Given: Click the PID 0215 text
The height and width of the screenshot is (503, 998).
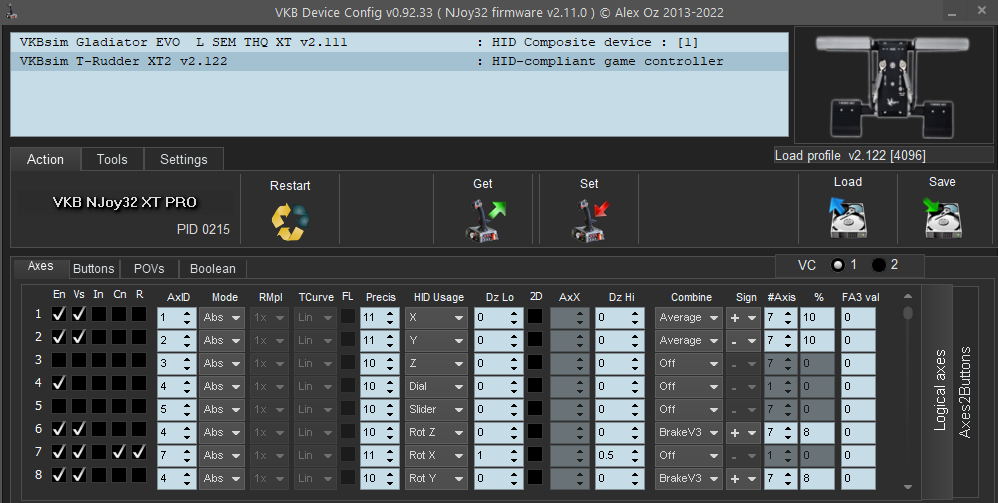Looking at the screenshot, I should pos(203,229).
